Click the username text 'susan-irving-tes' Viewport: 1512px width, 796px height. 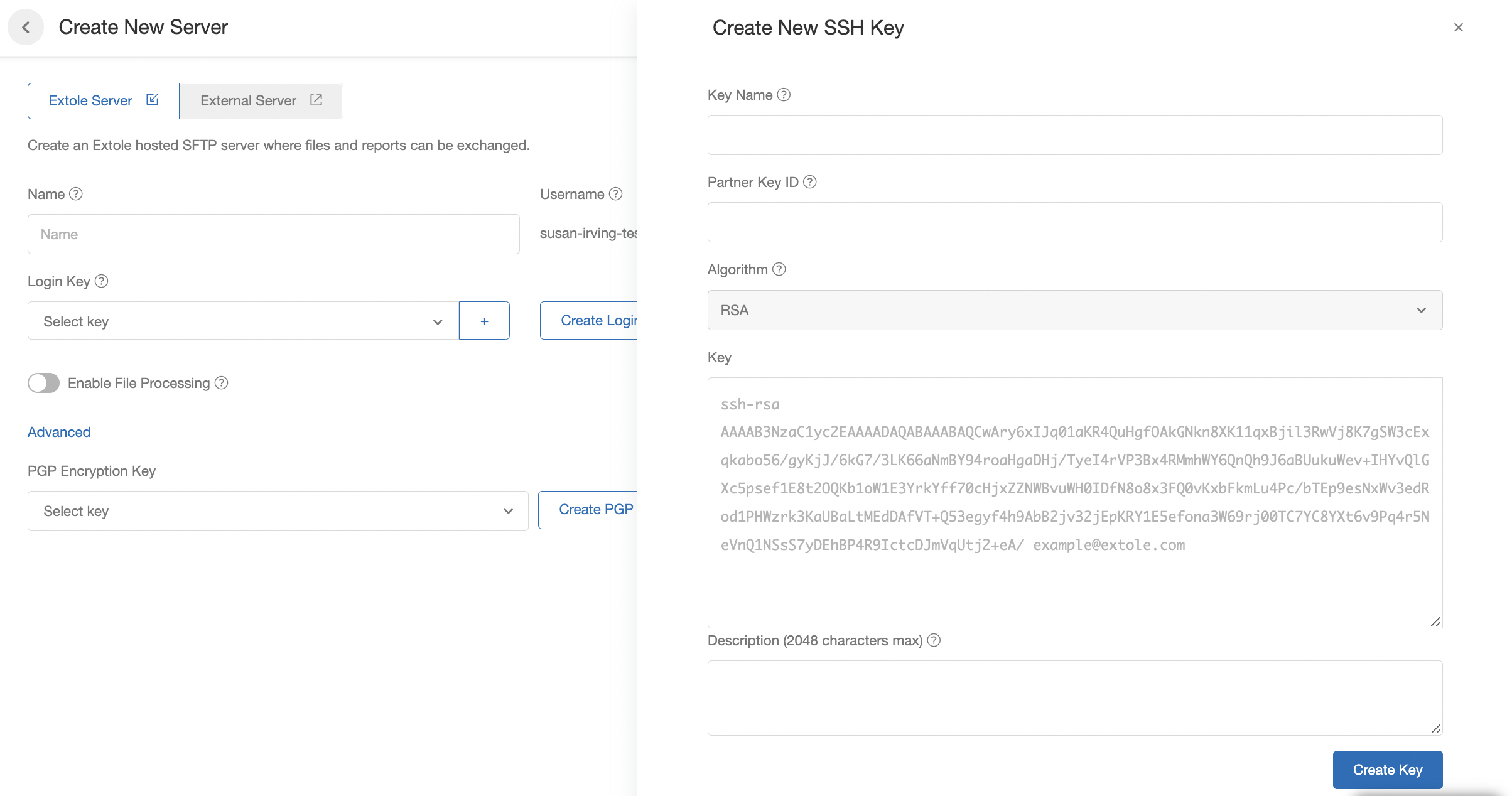click(588, 233)
